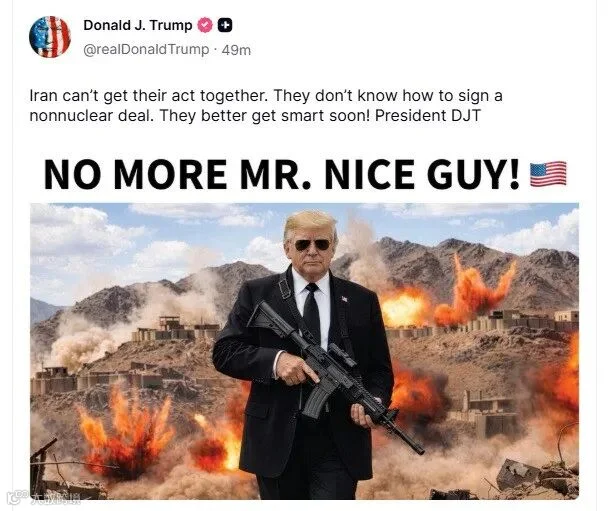Open the Donald J. Trump display name
Screen dimensions: 608x511
pos(138,25)
